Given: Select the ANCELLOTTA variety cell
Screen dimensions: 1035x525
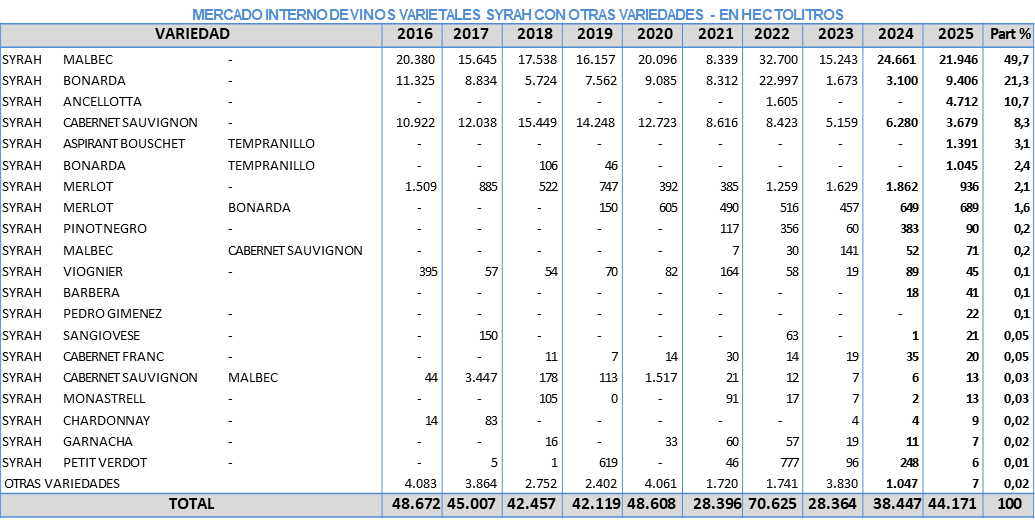Looking at the screenshot, I should click(102, 102).
